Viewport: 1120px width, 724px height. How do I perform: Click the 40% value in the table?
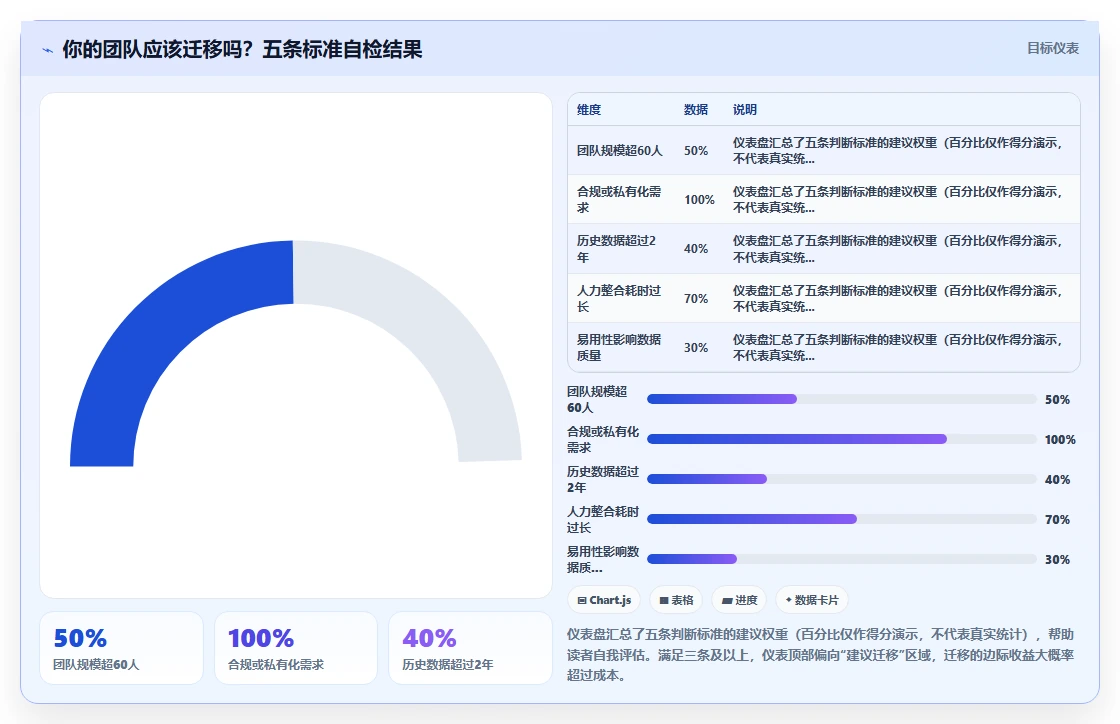tap(696, 248)
